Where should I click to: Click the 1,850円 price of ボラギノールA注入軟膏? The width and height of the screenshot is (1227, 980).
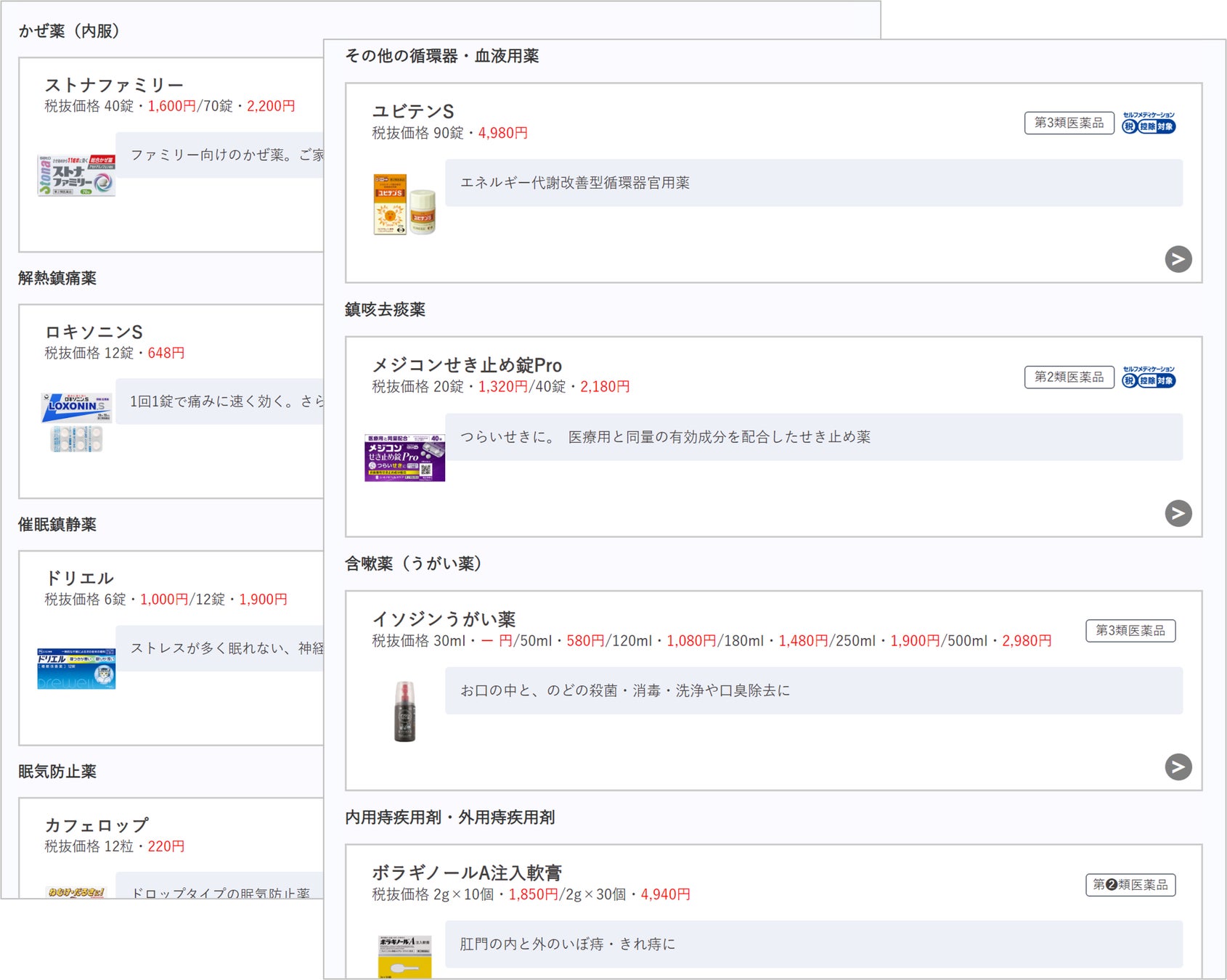click(533, 894)
